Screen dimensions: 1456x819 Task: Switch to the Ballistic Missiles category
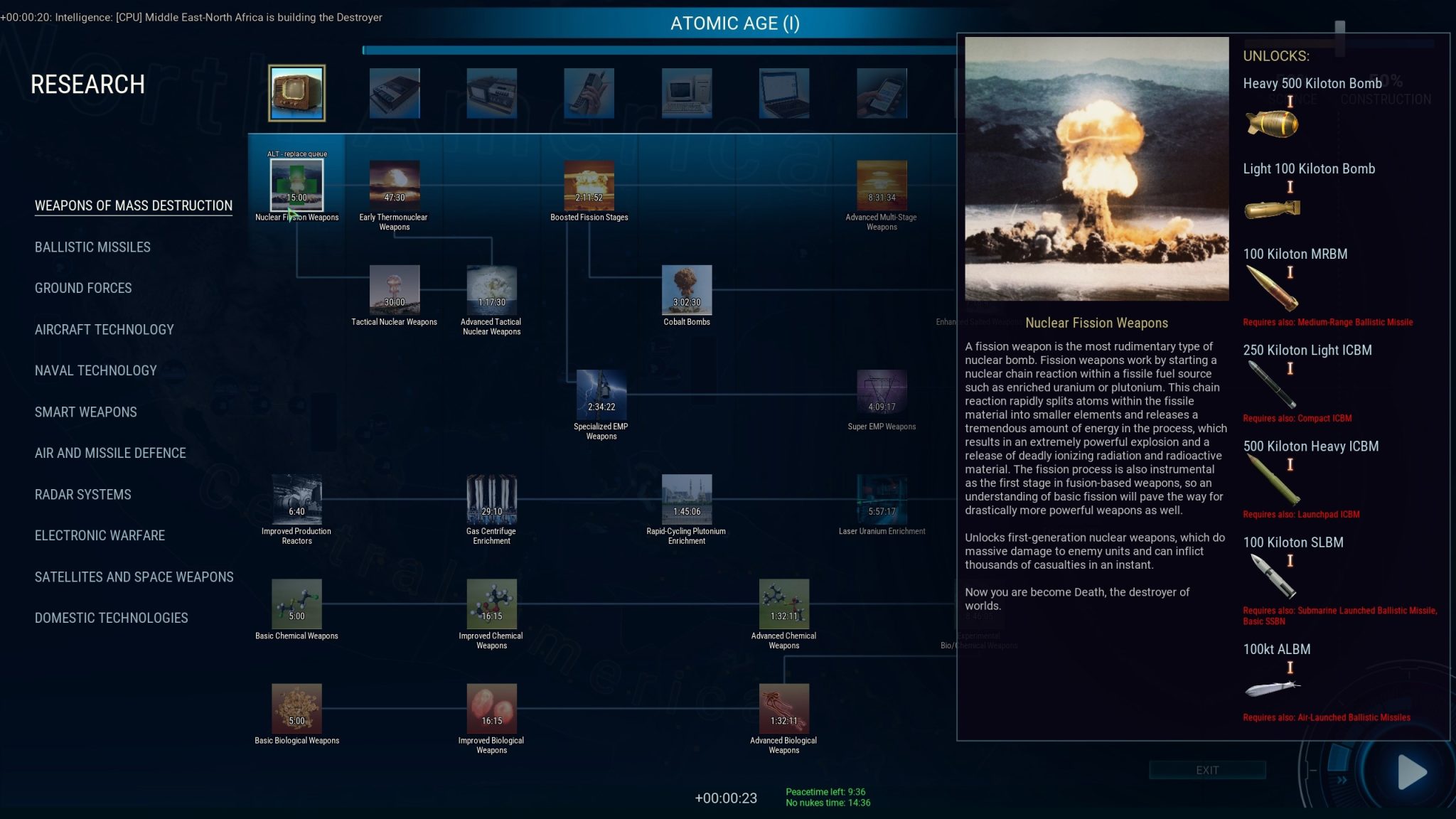92,247
